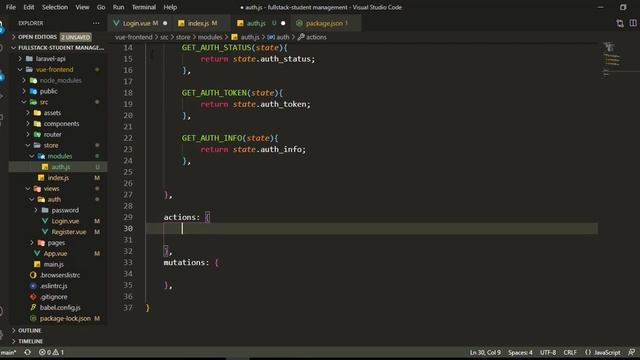
Task: Open the Terminal menu
Action: point(144,7)
